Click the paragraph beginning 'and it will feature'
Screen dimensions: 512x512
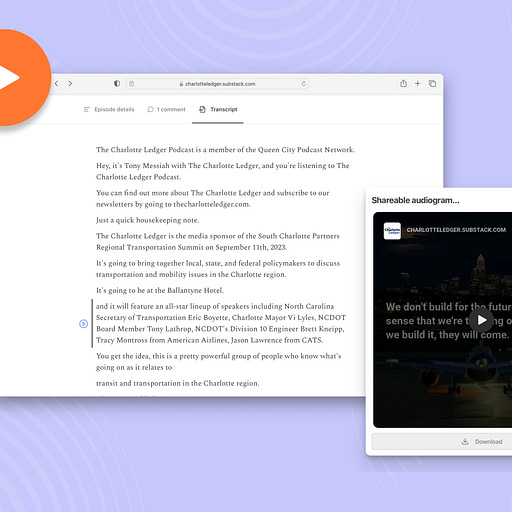click(x=221, y=323)
